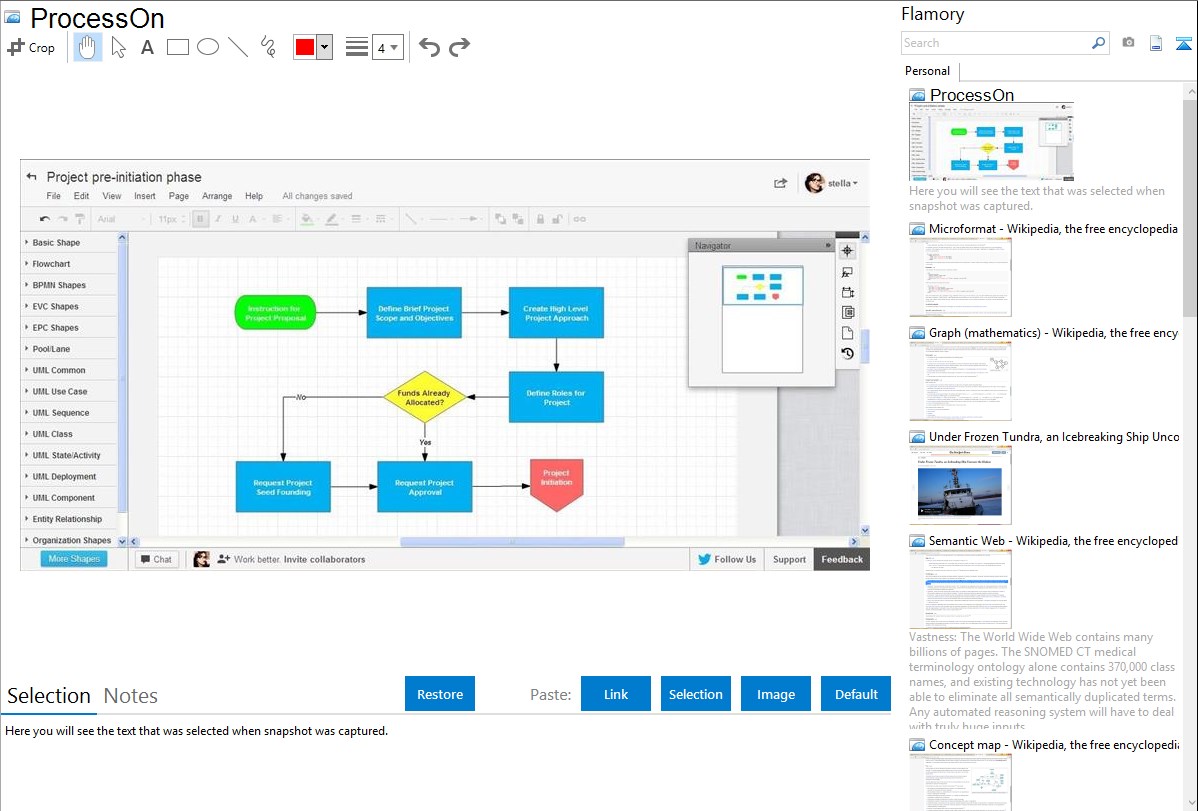Image resolution: width=1198 pixels, height=811 pixels.
Task: Expand the Pool/Lane category
Action: (51, 349)
